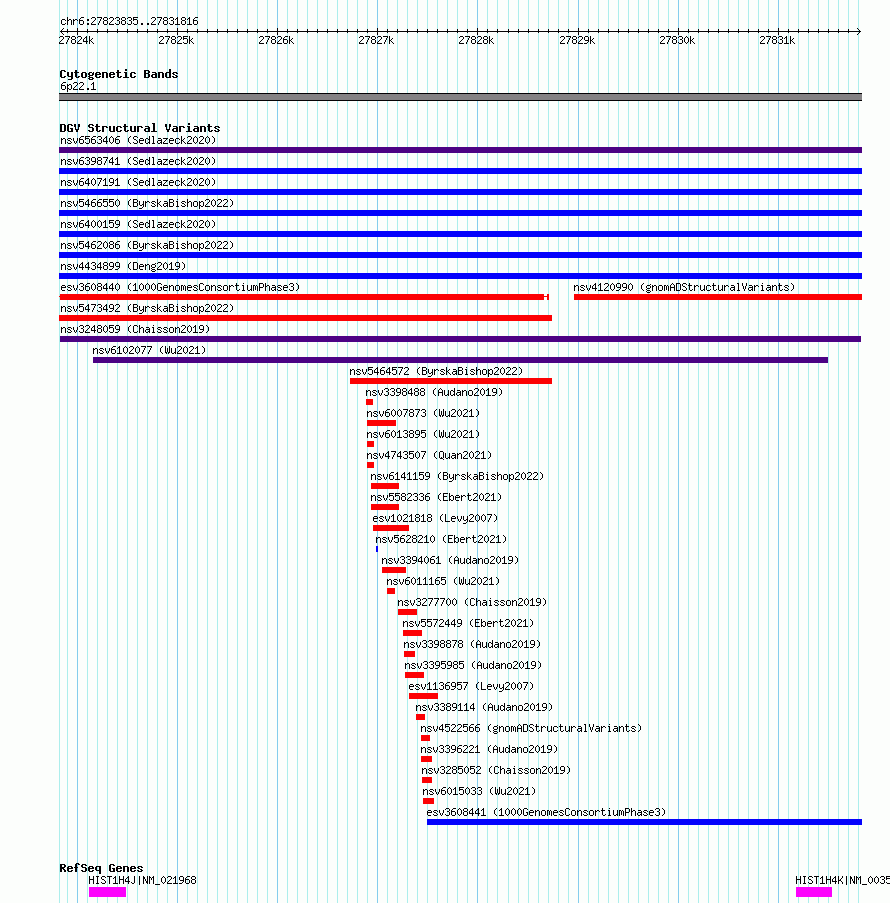Open nsv3394061 (Audano2019) variant

tap(450, 561)
